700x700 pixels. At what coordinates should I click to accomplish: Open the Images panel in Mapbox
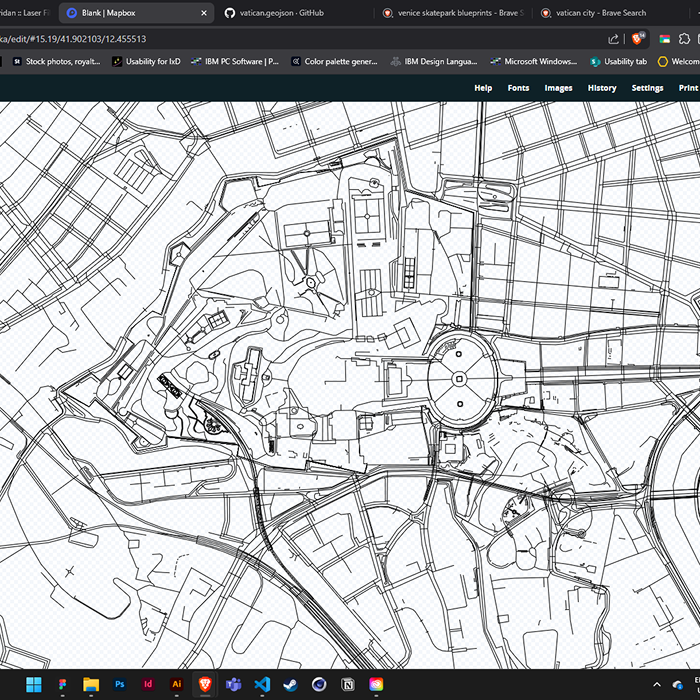[x=558, y=88]
